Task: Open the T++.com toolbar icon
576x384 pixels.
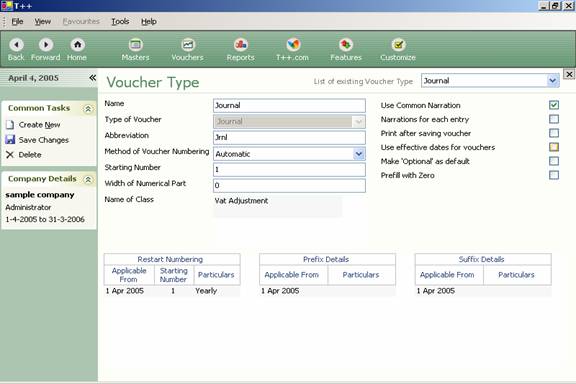Action: tap(293, 45)
